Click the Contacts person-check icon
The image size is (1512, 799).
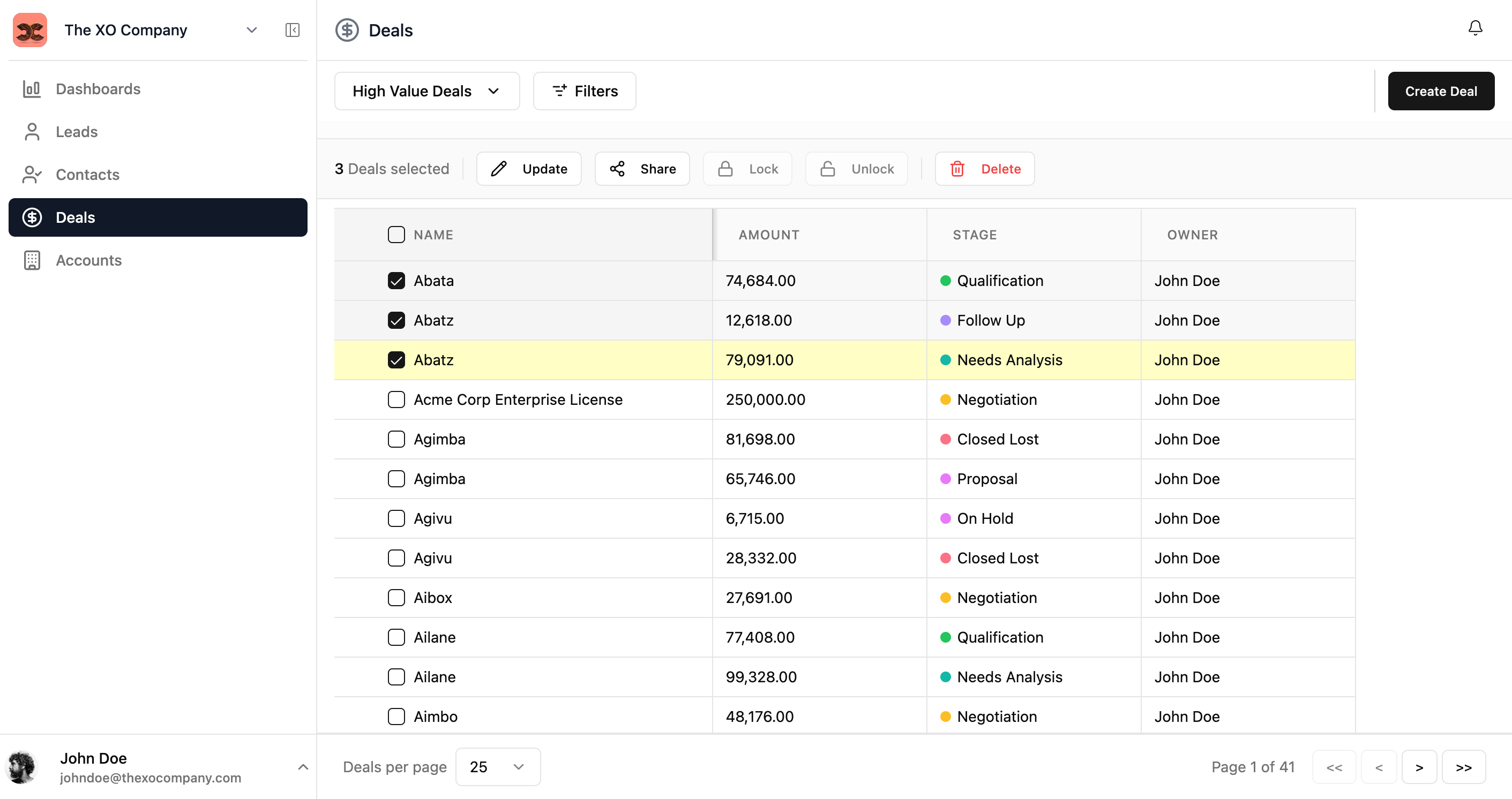[x=32, y=174]
